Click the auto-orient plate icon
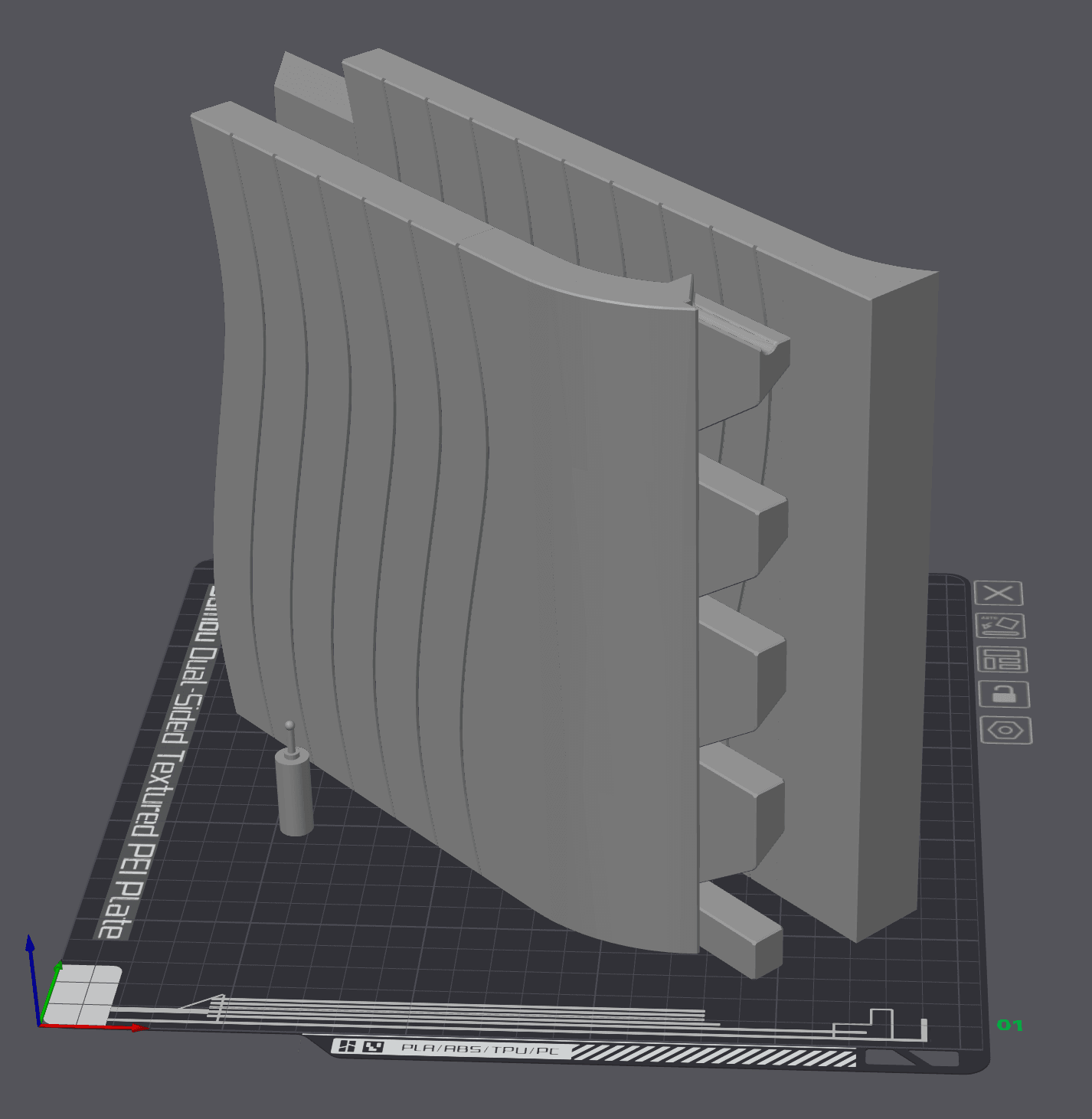 (1001, 626)
